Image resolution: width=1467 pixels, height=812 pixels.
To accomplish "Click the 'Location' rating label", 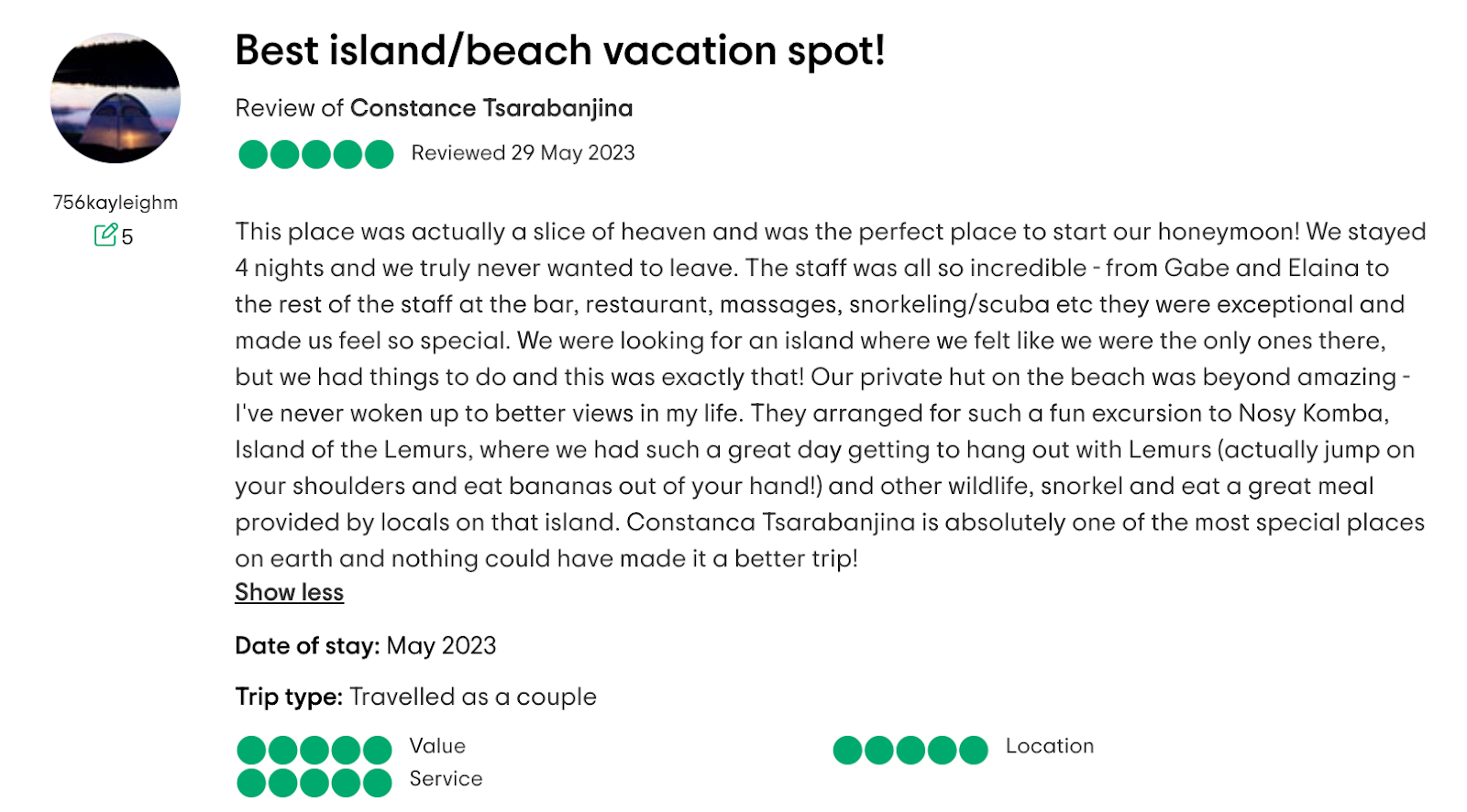I will pyautogui.click(x=1050, y=746).
